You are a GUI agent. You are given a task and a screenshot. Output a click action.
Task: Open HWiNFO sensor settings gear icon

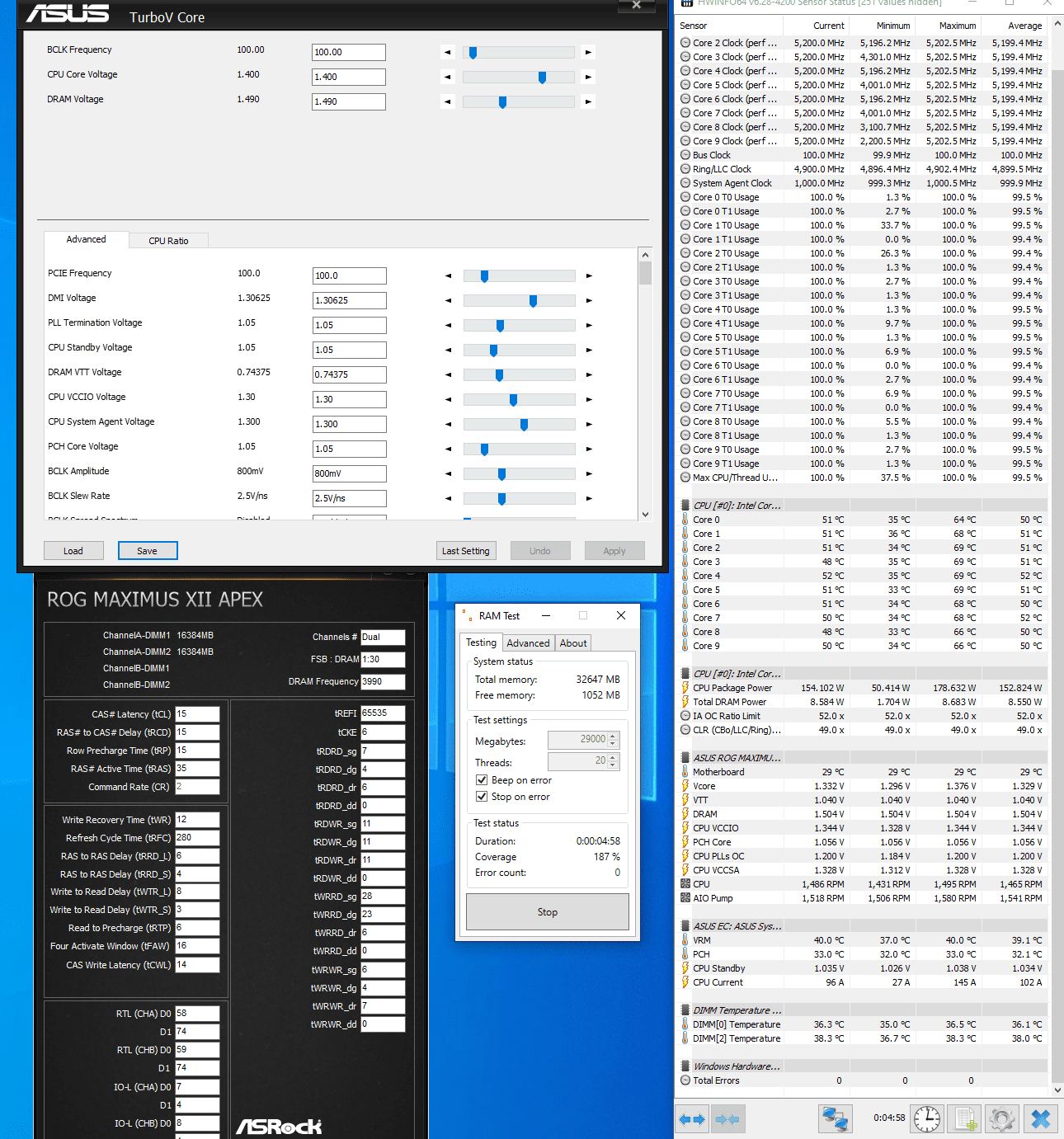[x=1001, y=1119]
